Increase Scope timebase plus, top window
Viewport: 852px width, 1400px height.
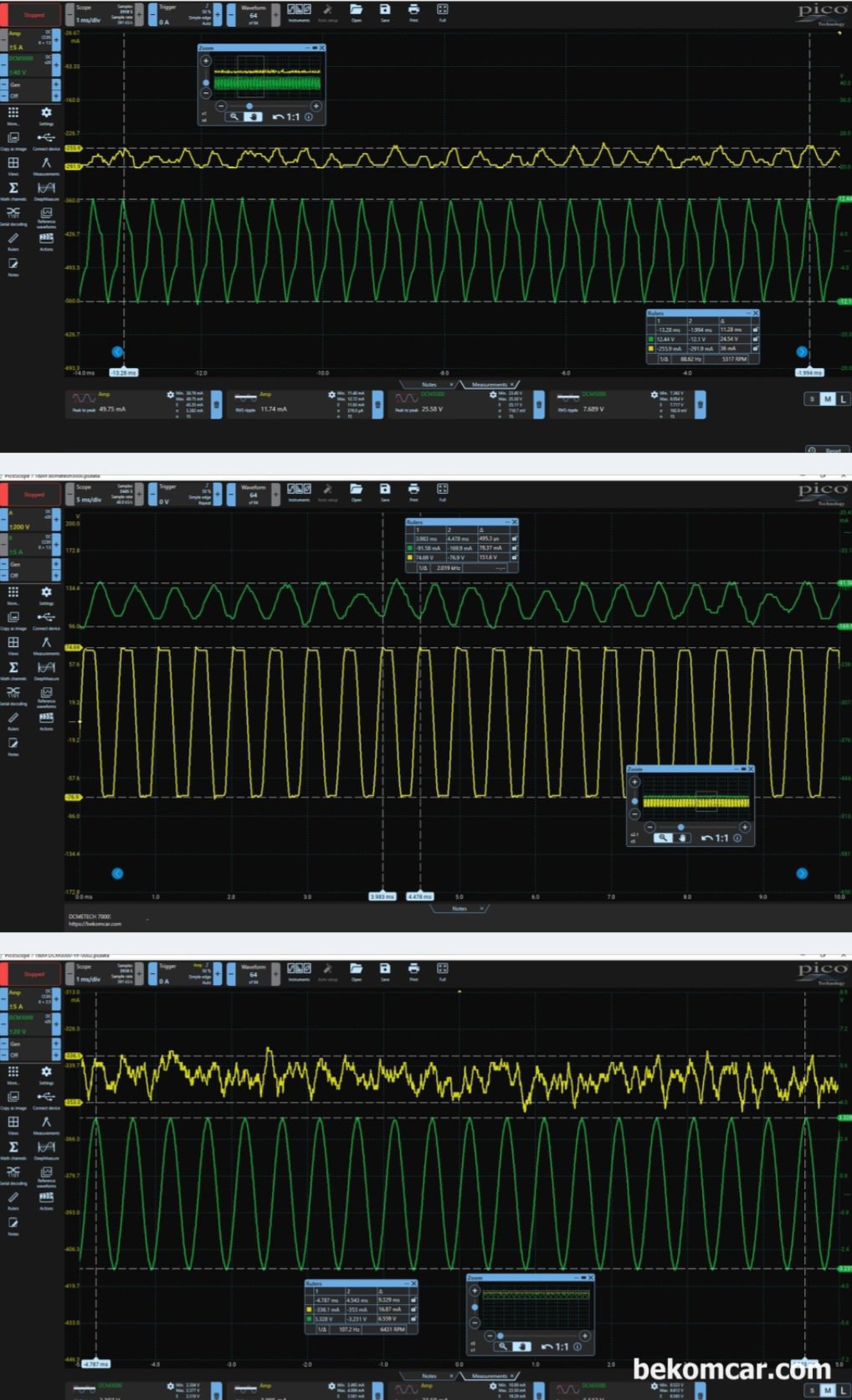coord(140,14)
